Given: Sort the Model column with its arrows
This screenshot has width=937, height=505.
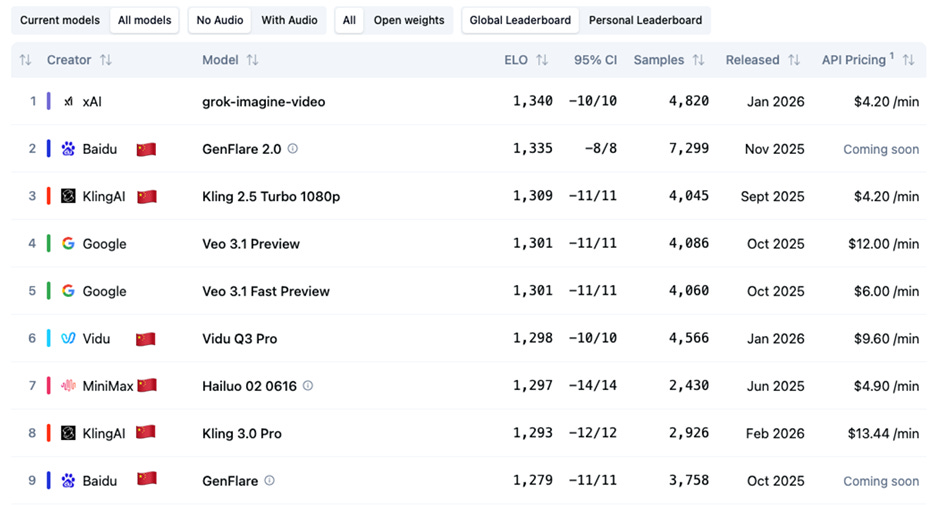Looking at the screenshot, I should click(x=253, y=60).
